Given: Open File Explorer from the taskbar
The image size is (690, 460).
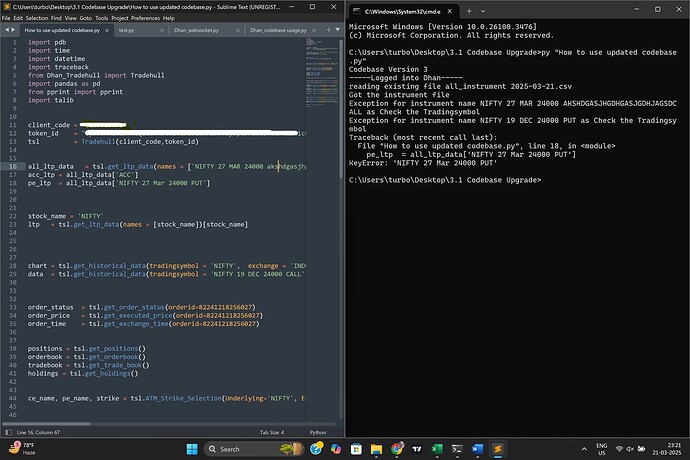Looking at the screenshot, I should coord(376,449).
